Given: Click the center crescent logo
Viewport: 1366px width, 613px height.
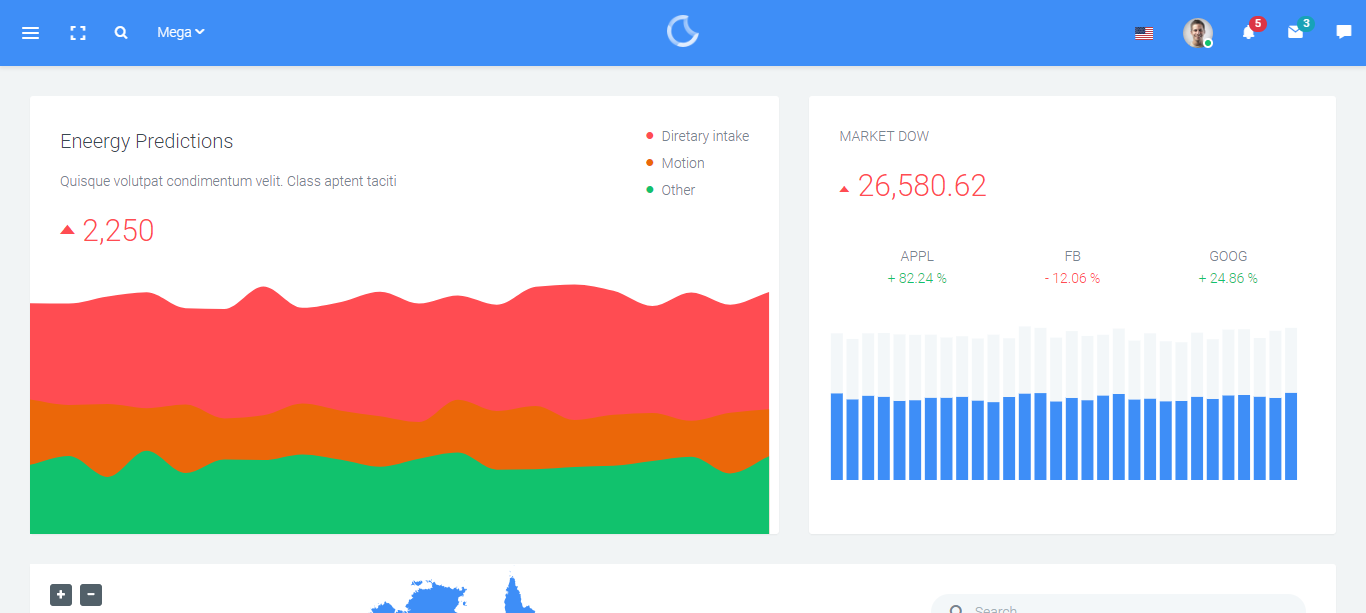Looking at the screenshot, I should pos(683,32).
